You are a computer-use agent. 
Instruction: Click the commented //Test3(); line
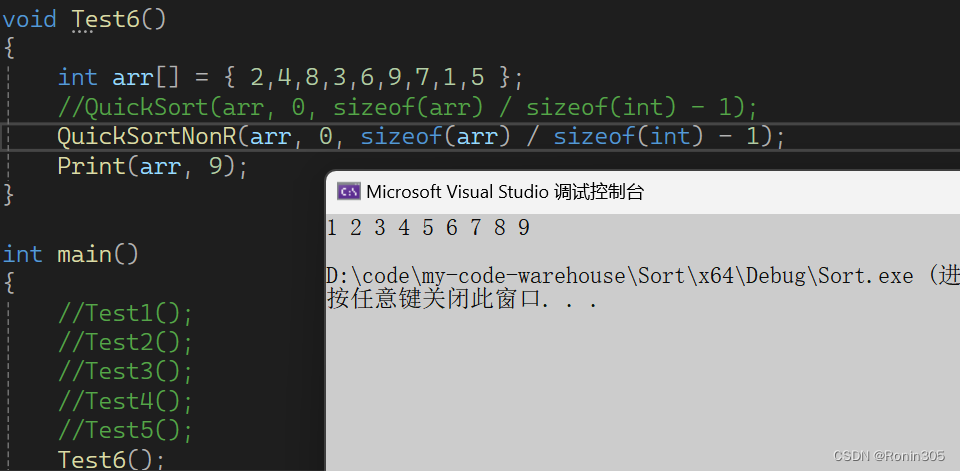coord(125,371)
